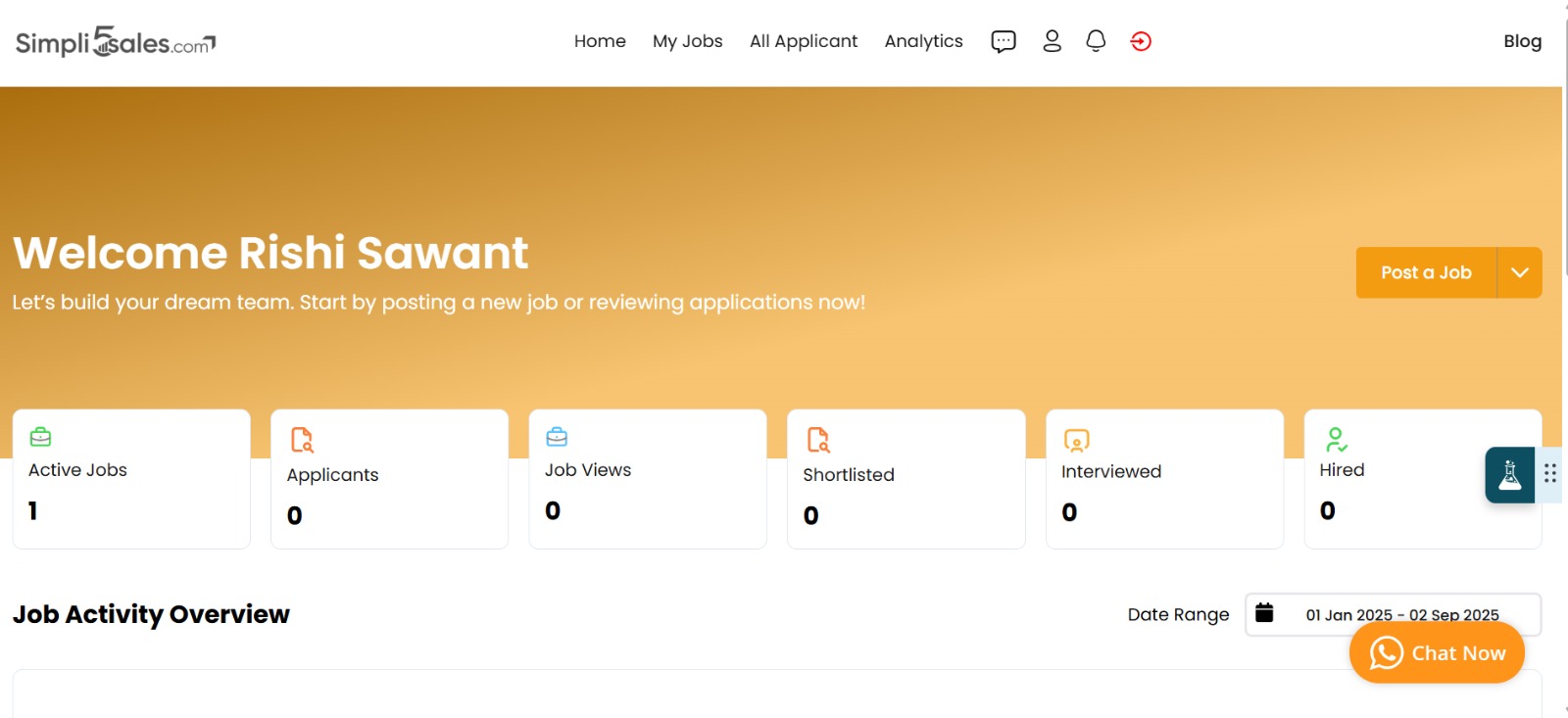The width and height of the screenshot is (1568, 718).
Task: Open the My Jobs menu item
Action: pos(687,41)
